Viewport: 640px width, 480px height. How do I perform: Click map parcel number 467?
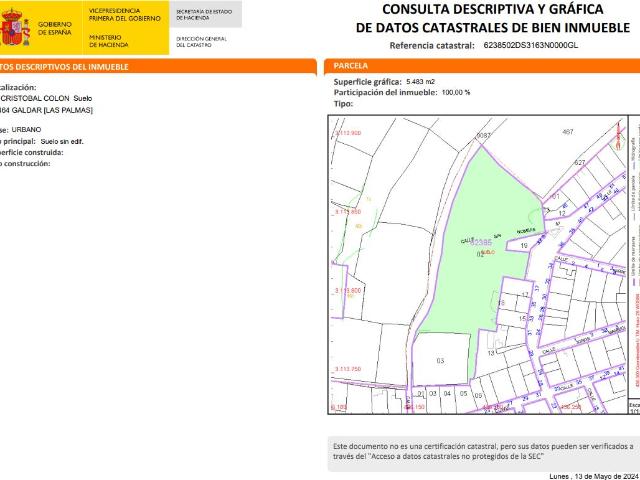point(567,132)
